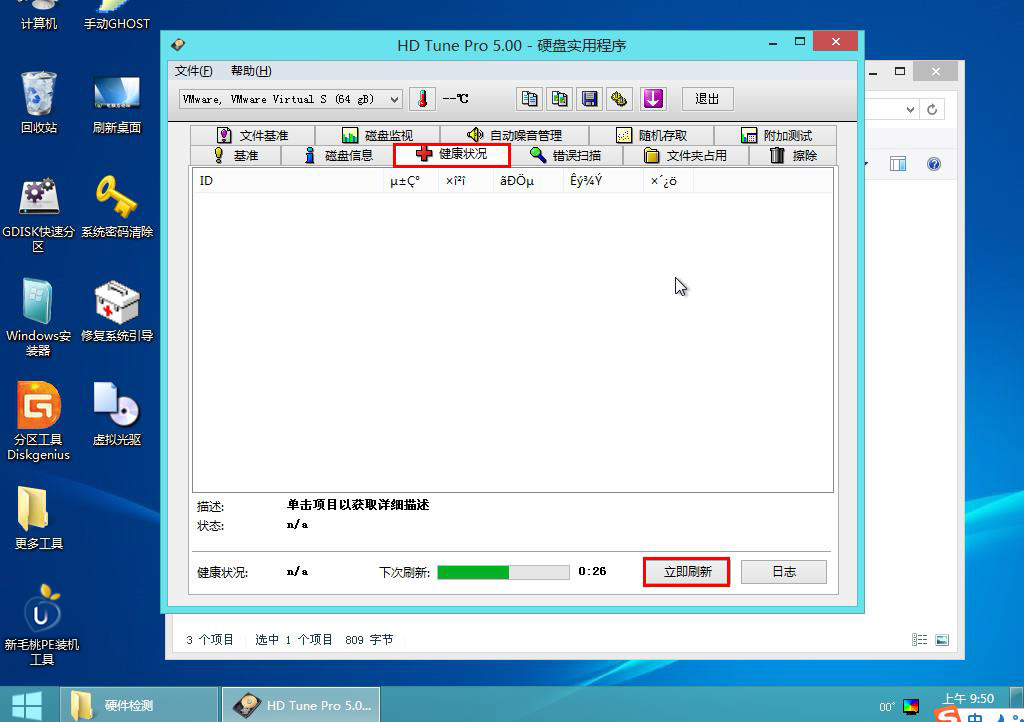Click the 立即刷新 button
The image size is (1024, 722).
(686, 572)
